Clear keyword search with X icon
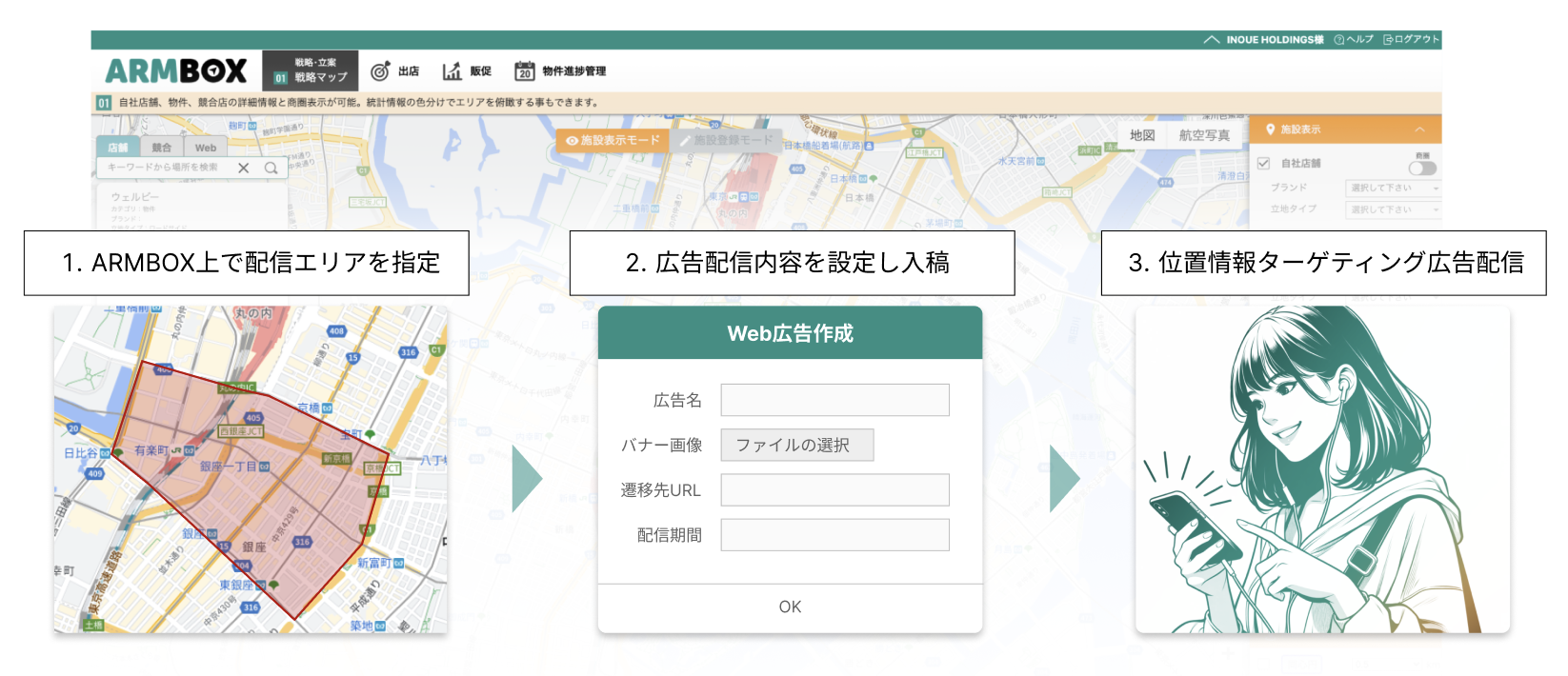1568x676 pixels. (244, 169)
